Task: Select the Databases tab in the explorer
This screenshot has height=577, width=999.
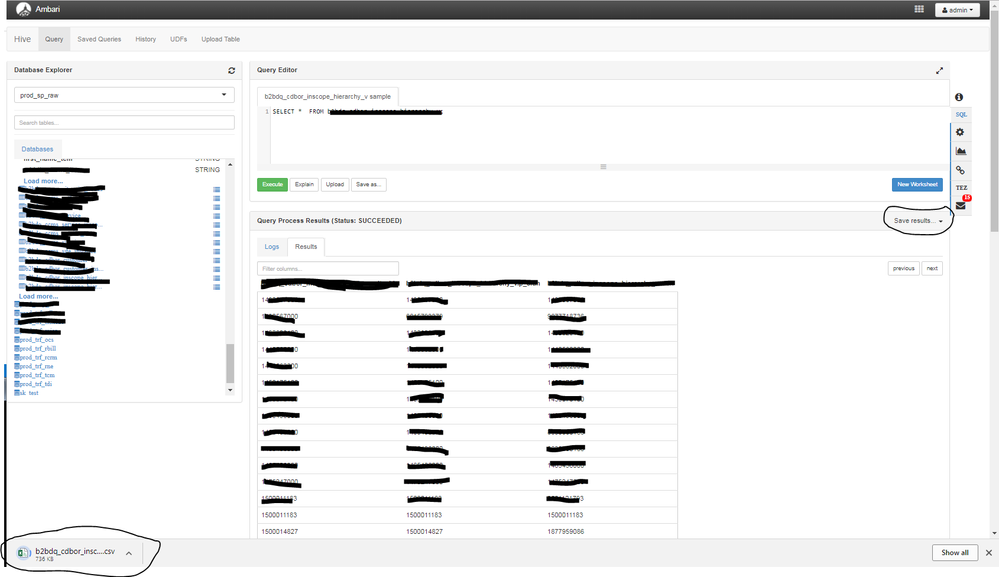Action: (x=38, y=149)
